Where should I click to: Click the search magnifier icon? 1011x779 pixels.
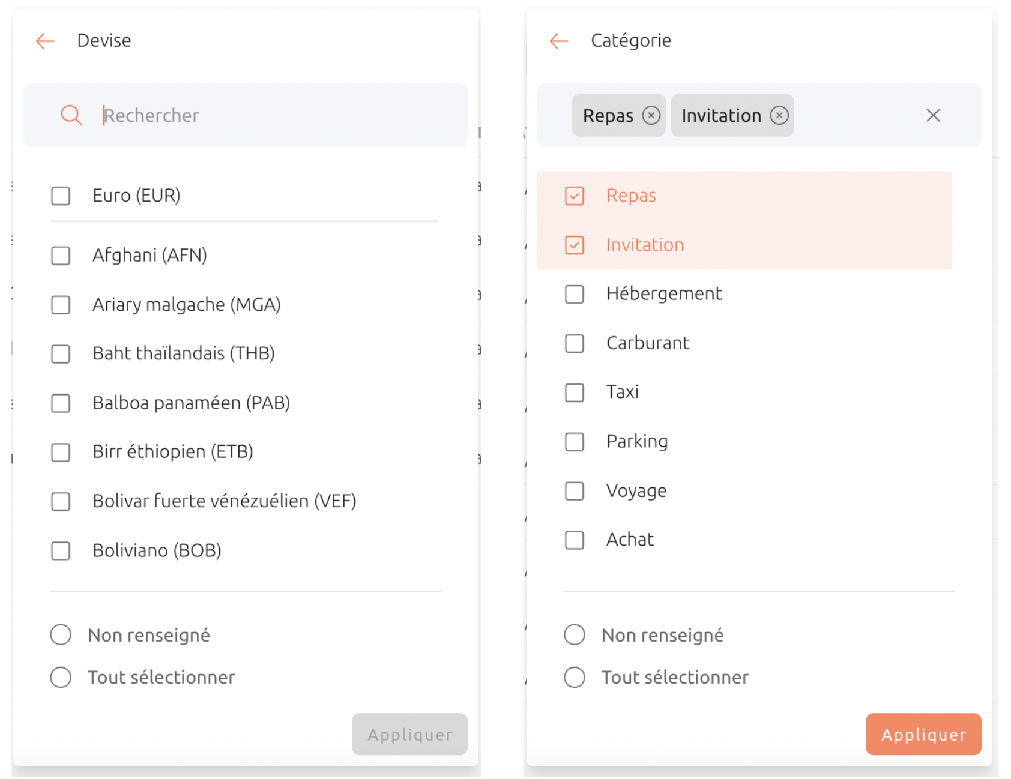71,115
